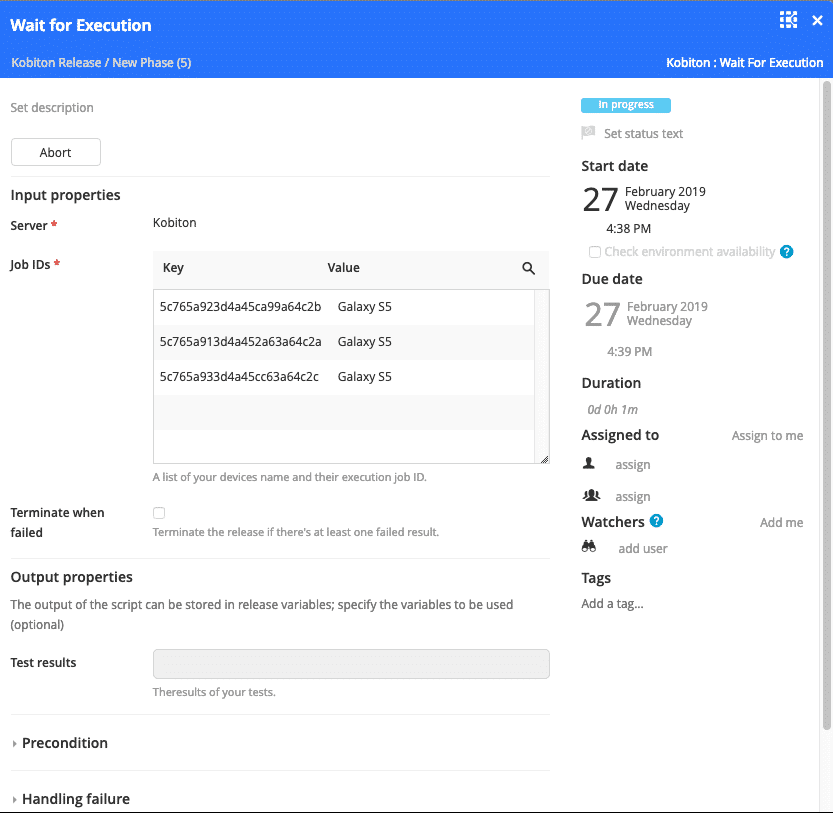833x813 pixels.
Task: Click the Add a tag field
Action: click(613, 603)
